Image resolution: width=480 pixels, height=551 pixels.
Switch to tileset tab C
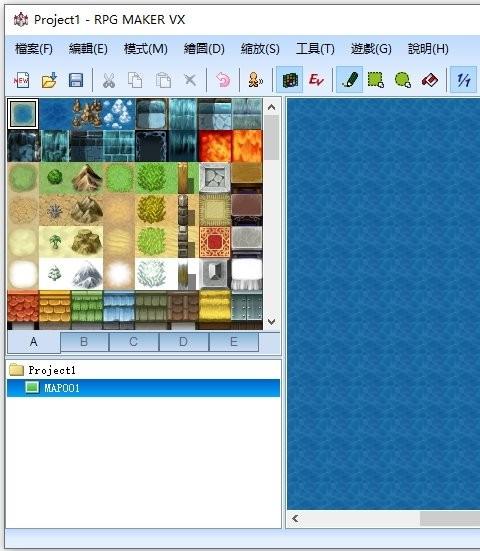(134, 342)
